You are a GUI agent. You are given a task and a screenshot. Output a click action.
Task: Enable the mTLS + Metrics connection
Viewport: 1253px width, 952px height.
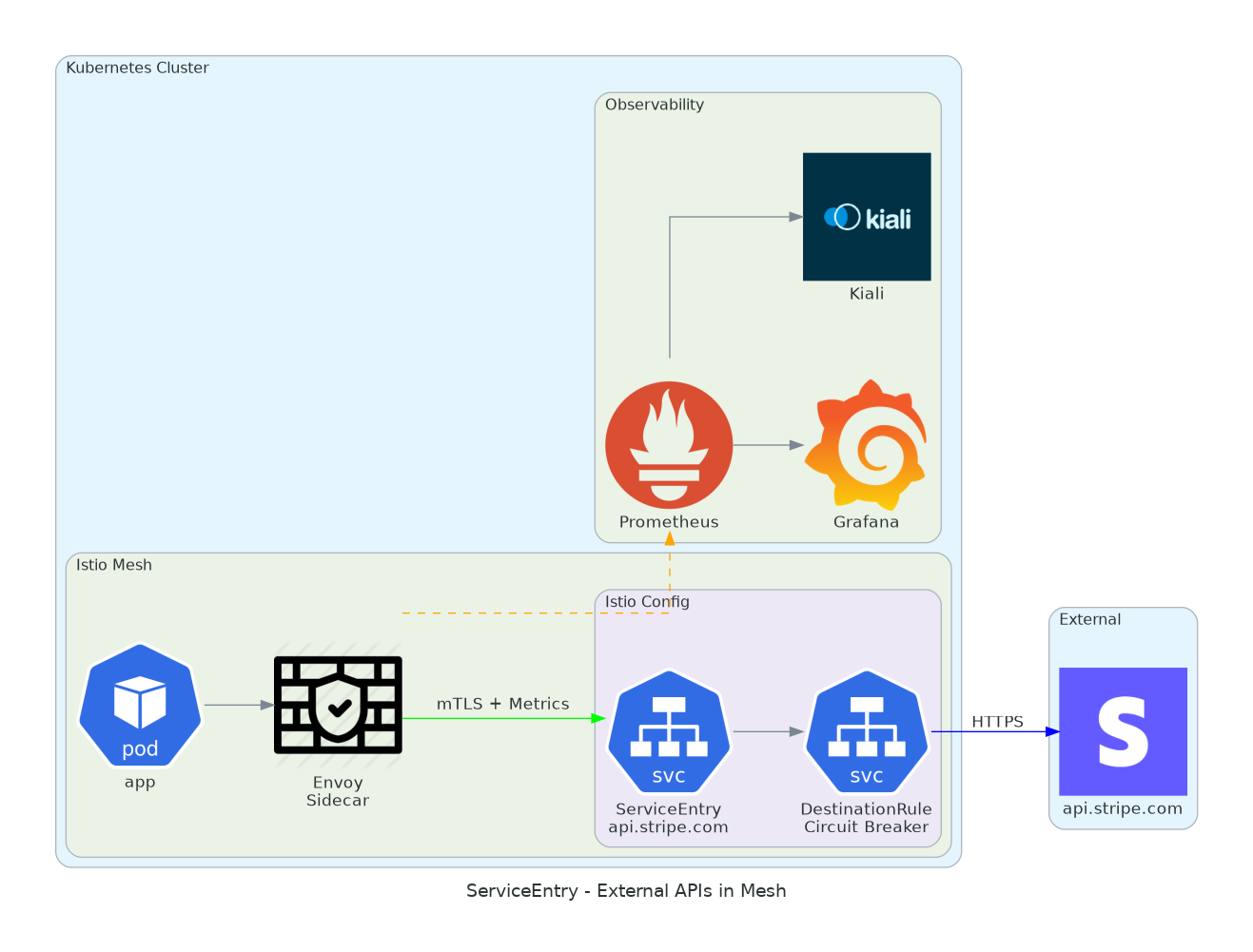tap(502, 705)
